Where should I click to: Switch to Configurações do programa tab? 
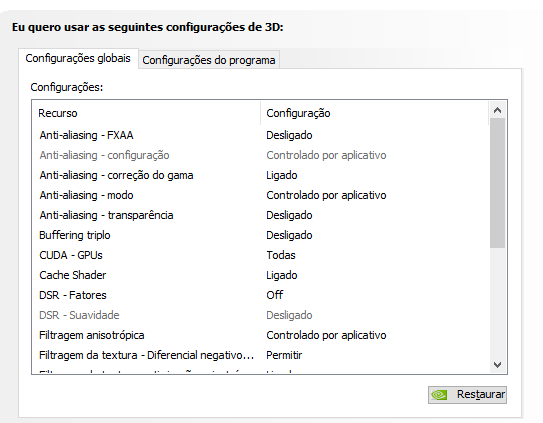tap(209, 60)
